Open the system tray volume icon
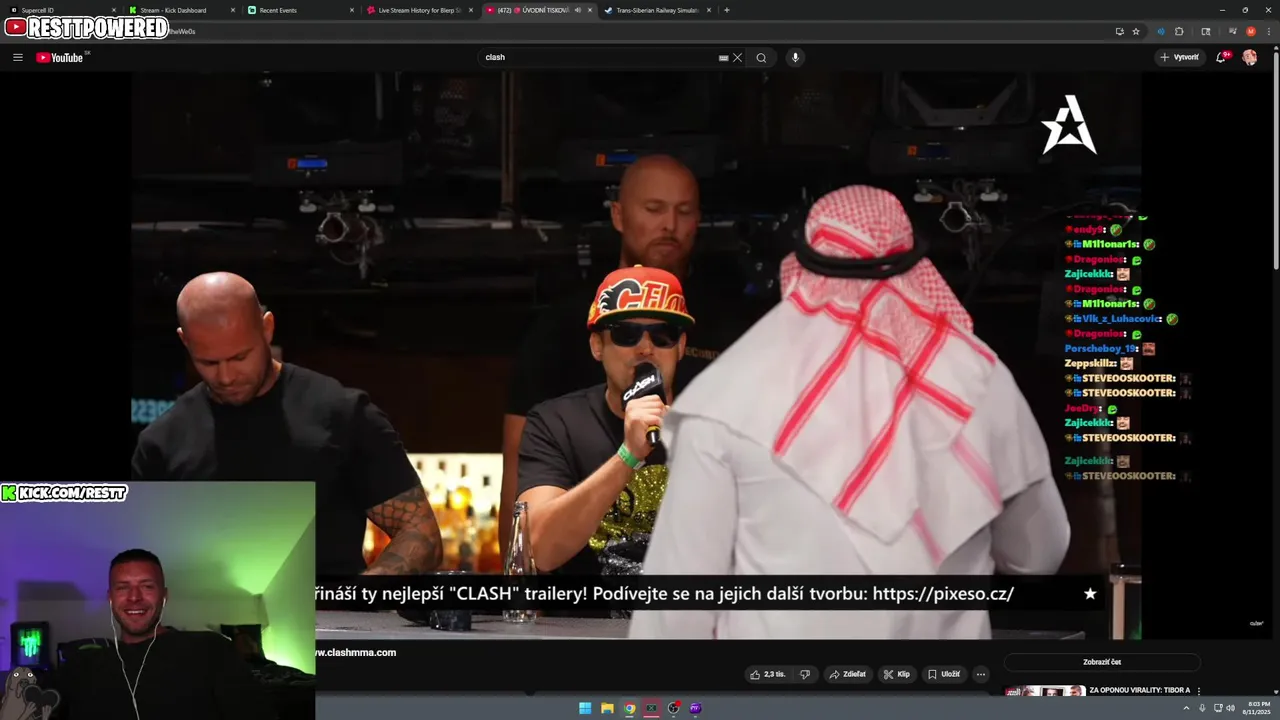1280x720 pixels. (1230, 708)
